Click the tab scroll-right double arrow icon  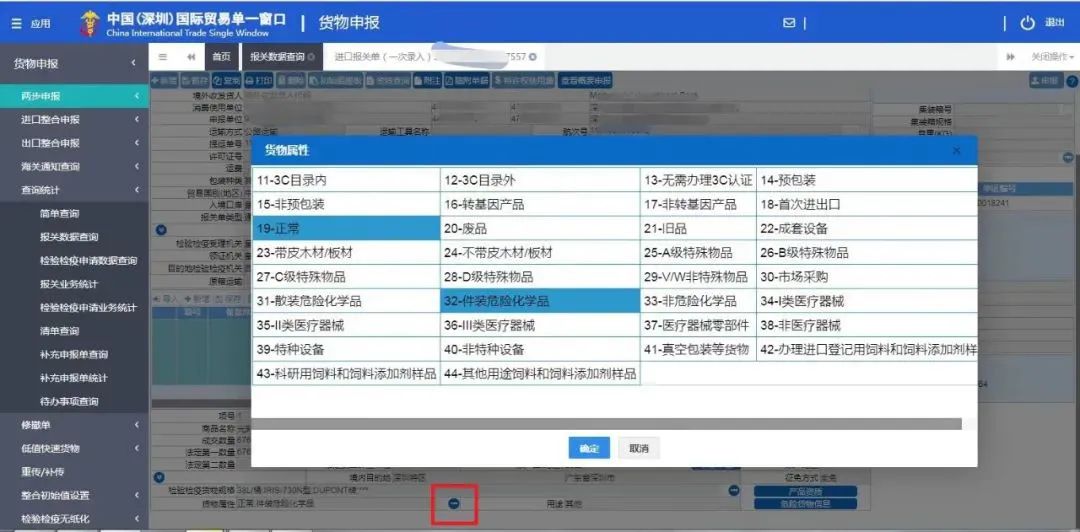pos(1011,57)
